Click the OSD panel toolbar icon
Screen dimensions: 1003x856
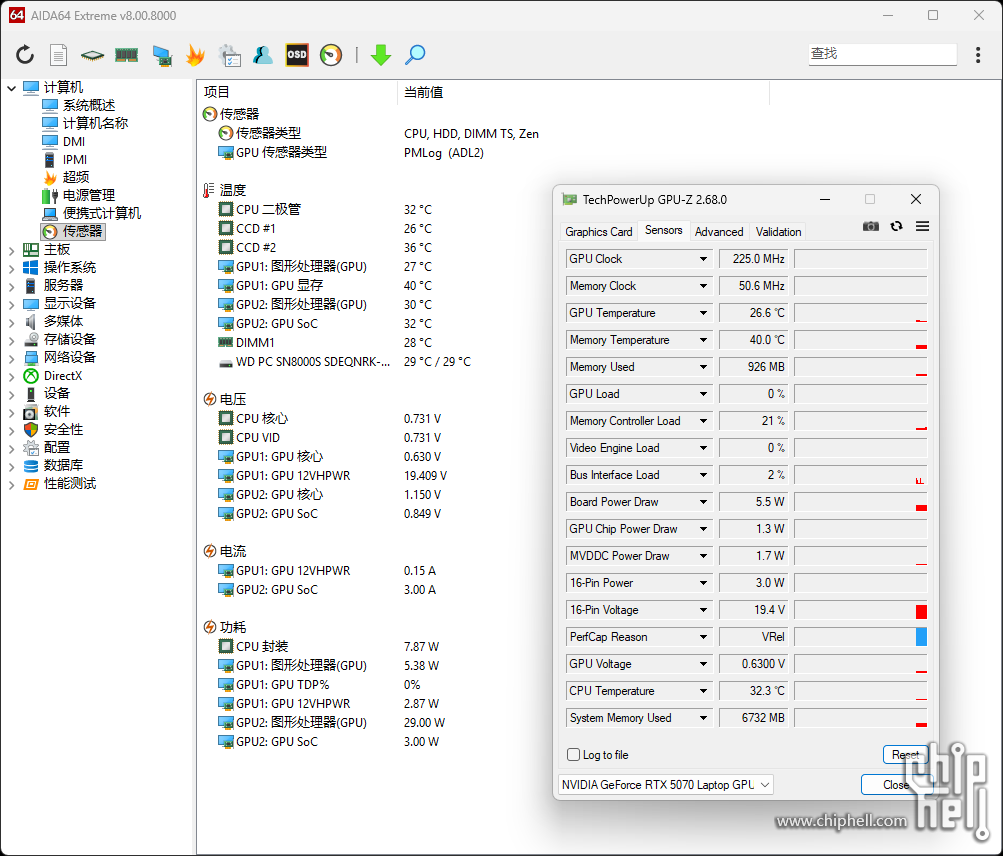(297, 55)
